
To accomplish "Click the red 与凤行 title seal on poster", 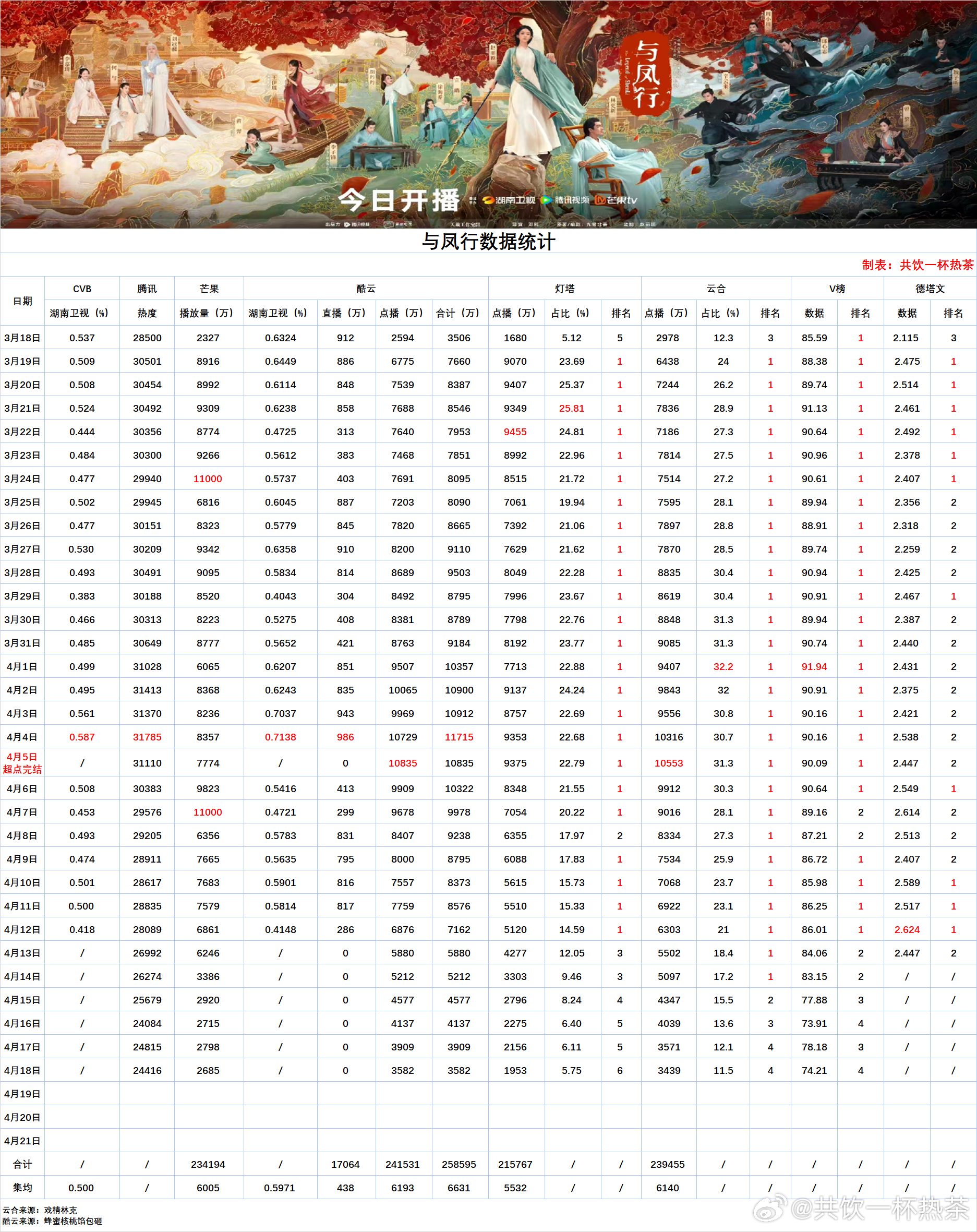I will tap(647, 74).
